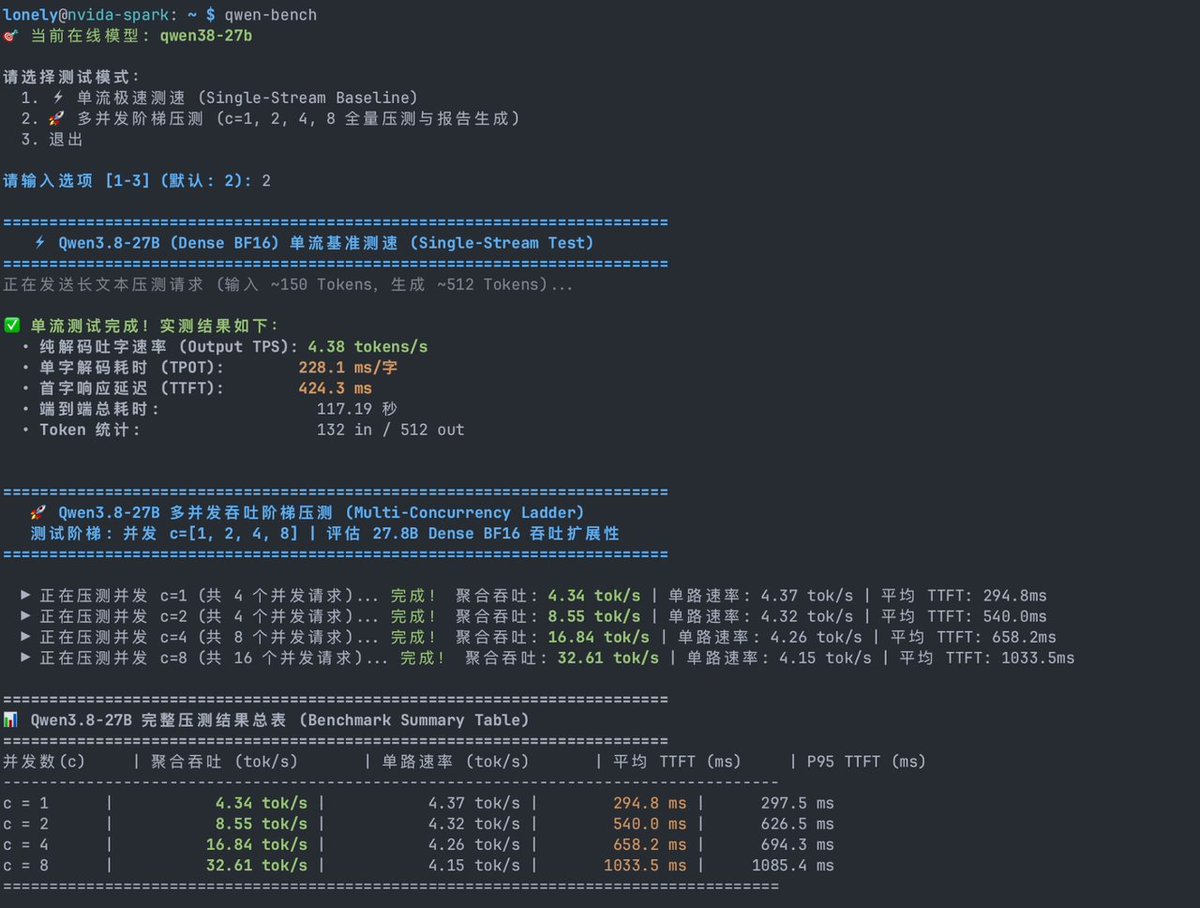Click row label 'c = 1' in summary table
This screenshot has width=1200, height=908.
coord(26,803)
